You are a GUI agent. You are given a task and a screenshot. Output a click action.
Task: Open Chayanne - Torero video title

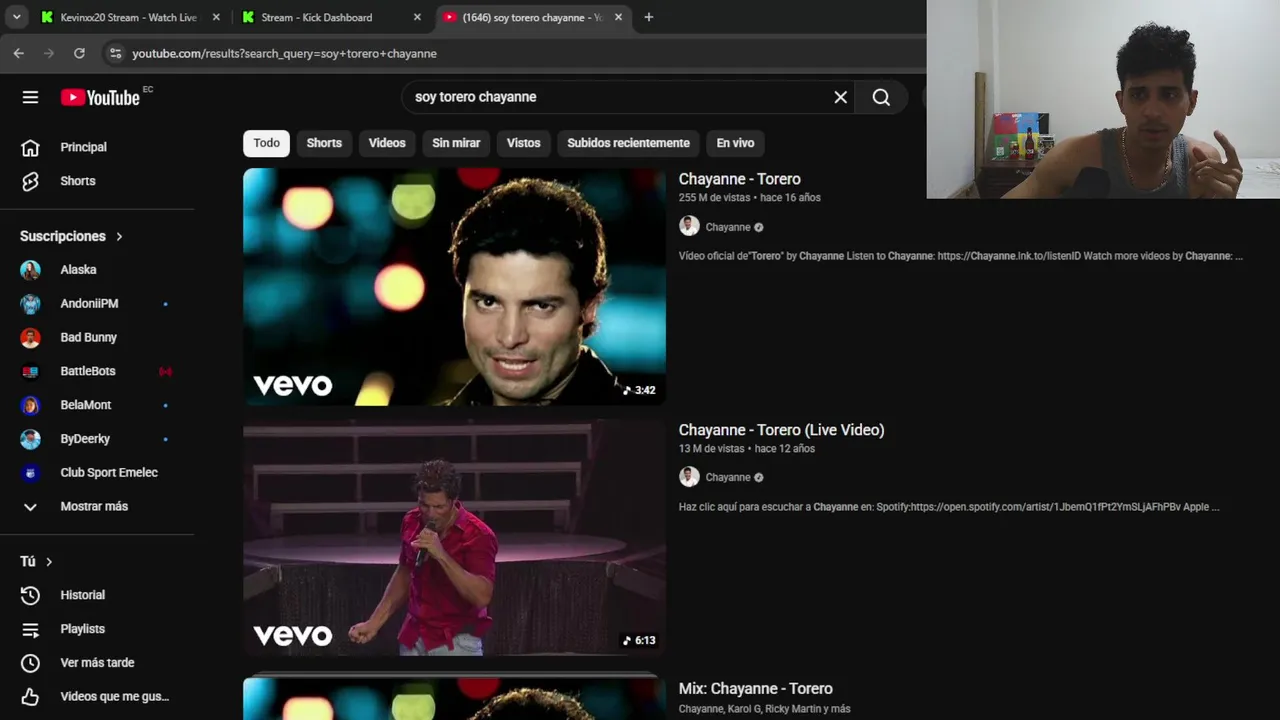pos(740,179)
